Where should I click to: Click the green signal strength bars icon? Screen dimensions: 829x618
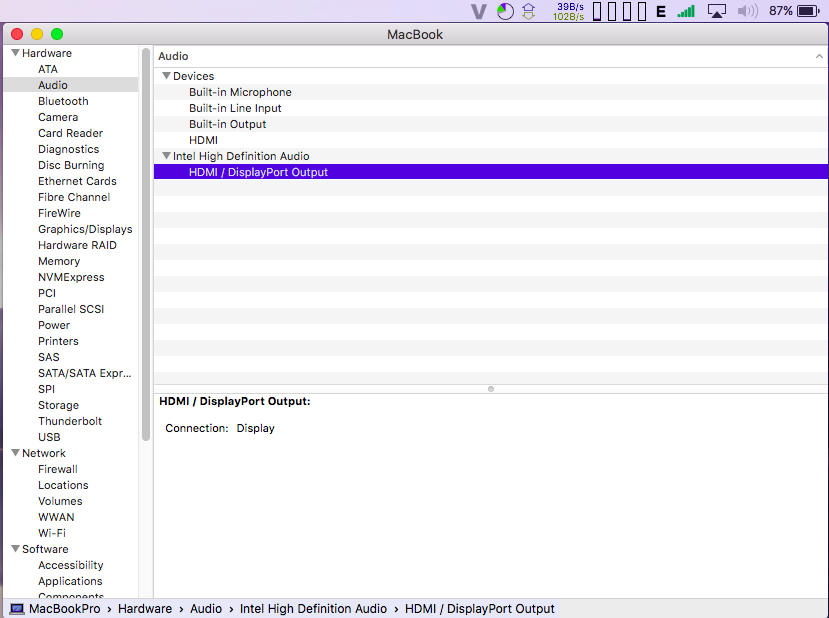[686, 11]
